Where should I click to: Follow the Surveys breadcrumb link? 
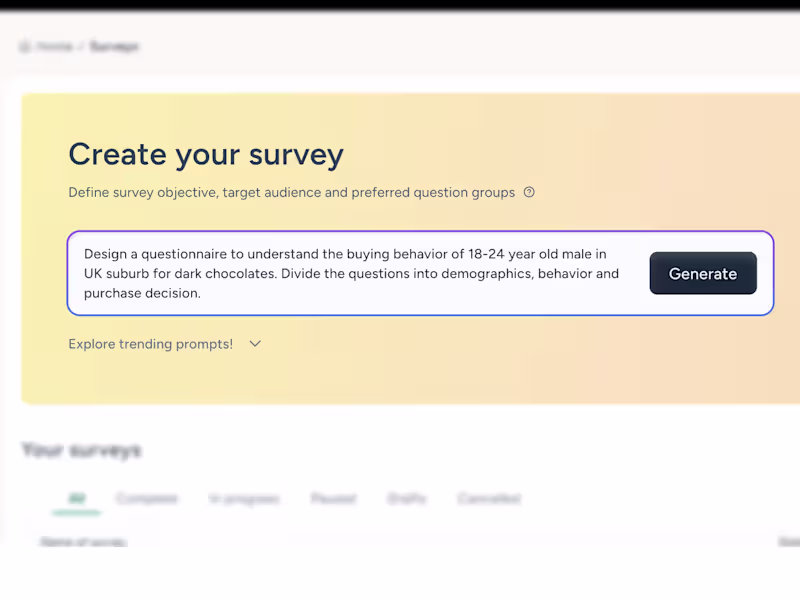(x=115, y=46)
